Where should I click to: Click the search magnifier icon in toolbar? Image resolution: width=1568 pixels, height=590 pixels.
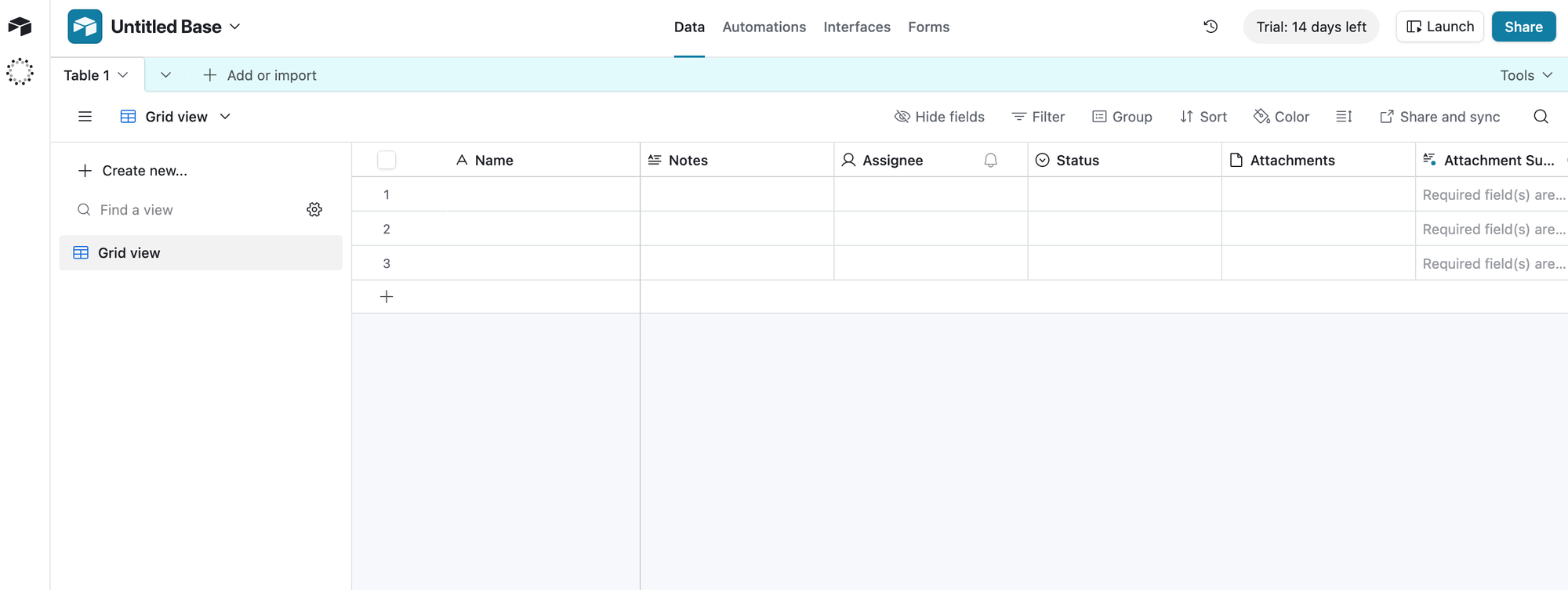coord(1541,117)
